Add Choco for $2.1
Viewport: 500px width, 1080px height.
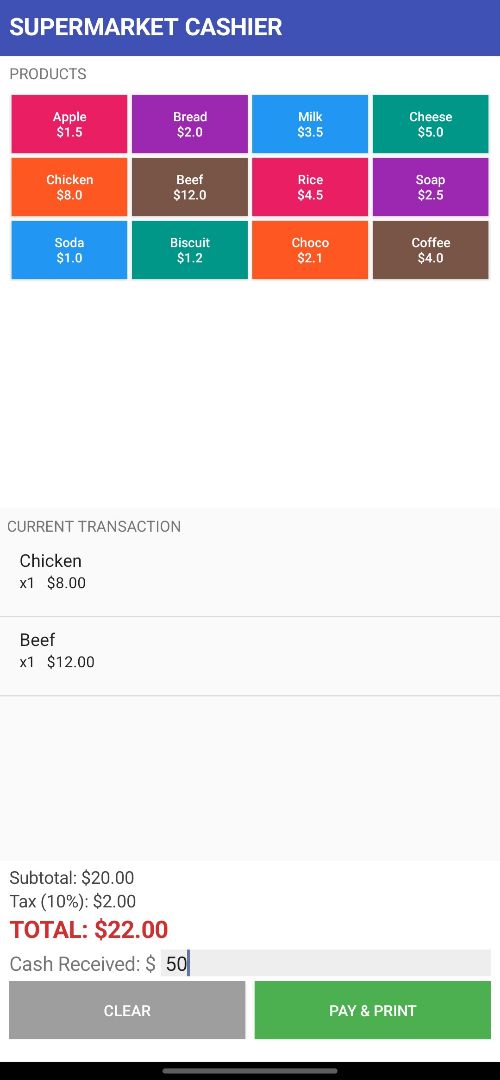click(x=310, y=250)
